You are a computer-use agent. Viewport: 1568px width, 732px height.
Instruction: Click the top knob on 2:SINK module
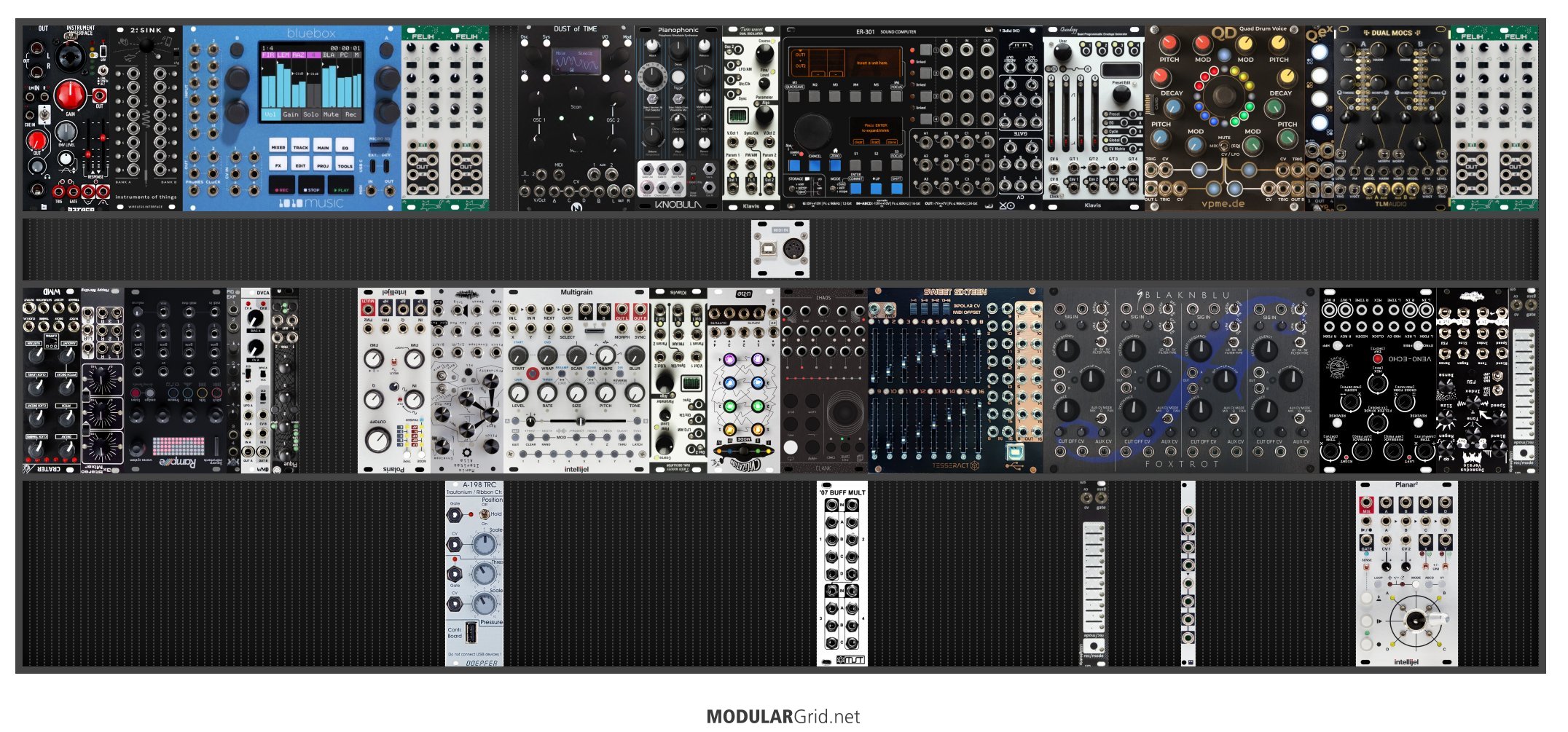(x=146, y=45)
